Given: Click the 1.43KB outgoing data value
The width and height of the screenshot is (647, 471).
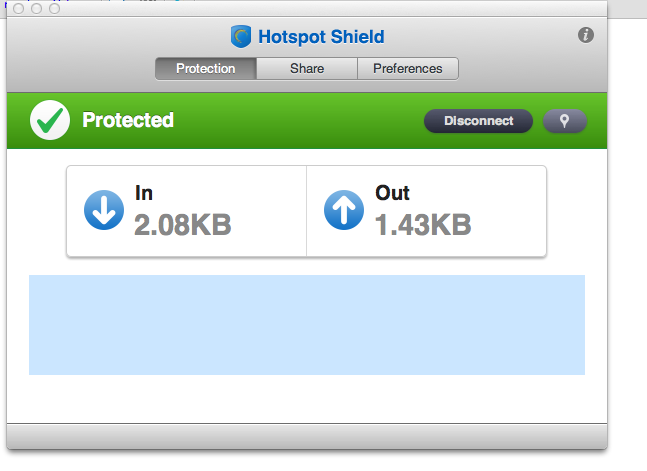Looking at the screenshot, I should (423, 225).
